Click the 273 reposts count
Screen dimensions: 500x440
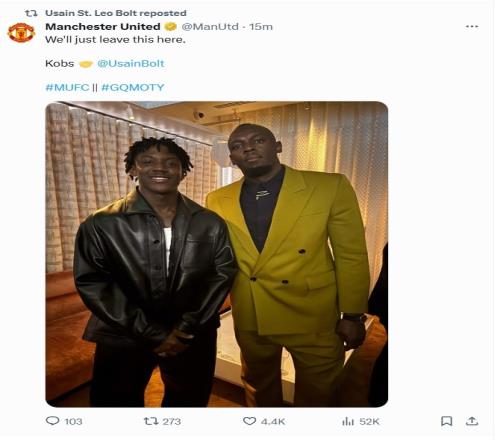click(172, 421)
